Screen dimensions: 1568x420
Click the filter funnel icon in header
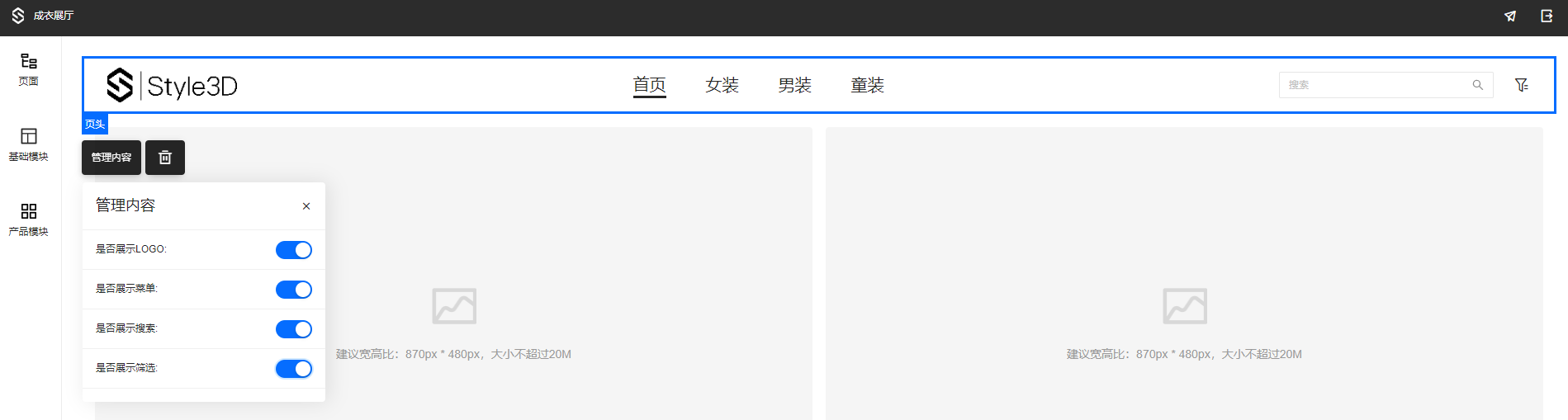click(1521, 85)
